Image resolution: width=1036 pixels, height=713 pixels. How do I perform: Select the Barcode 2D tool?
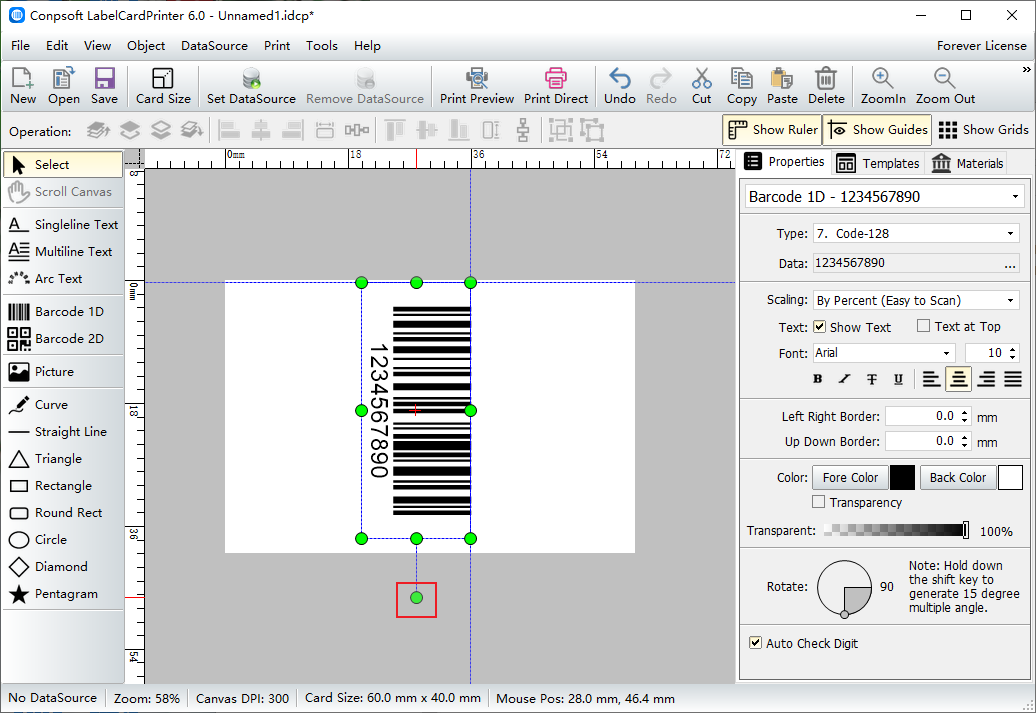pyautogui.click(x=63, y=339)
